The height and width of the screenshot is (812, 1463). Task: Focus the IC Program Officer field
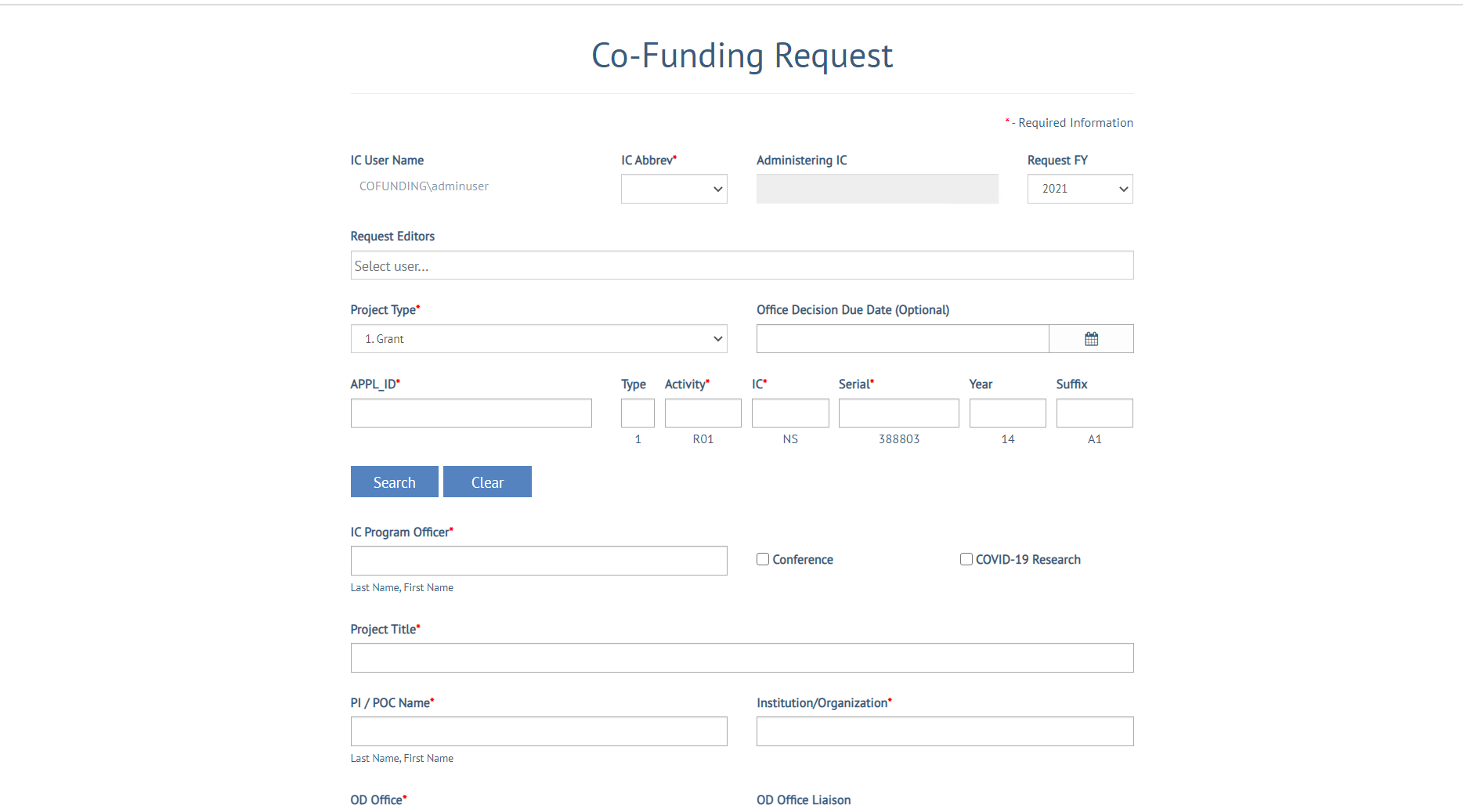[539, 561]
